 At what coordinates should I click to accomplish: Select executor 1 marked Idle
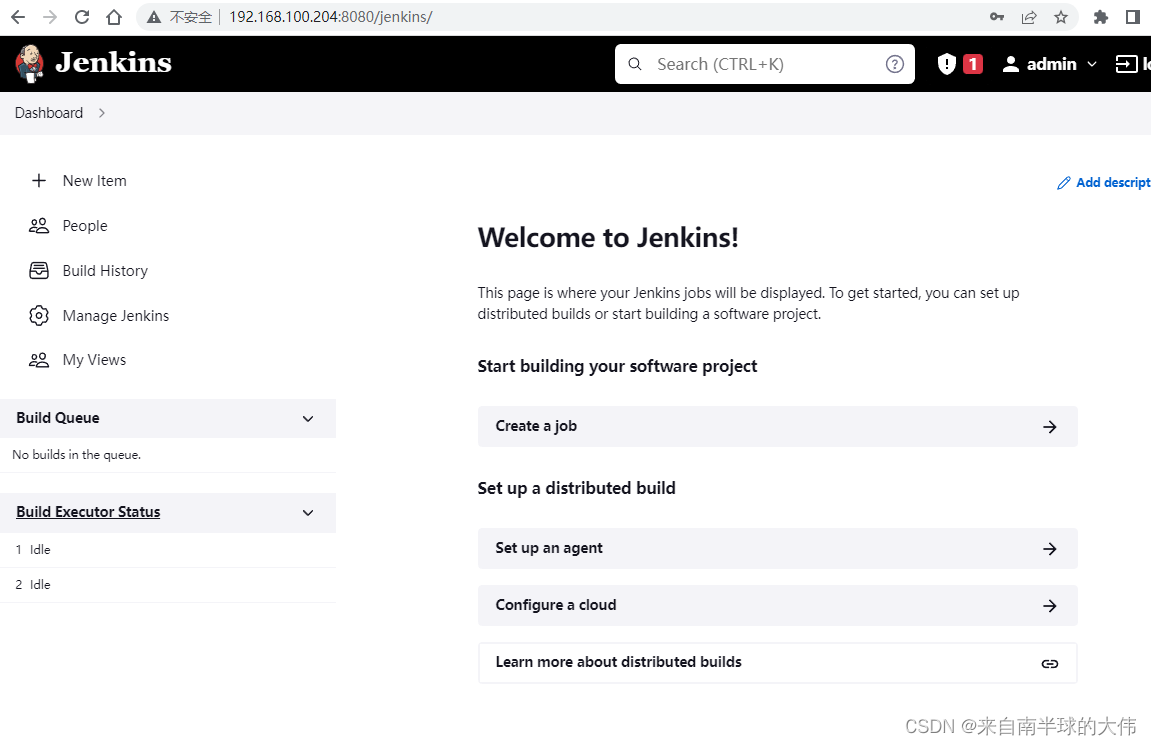point(38,549)
